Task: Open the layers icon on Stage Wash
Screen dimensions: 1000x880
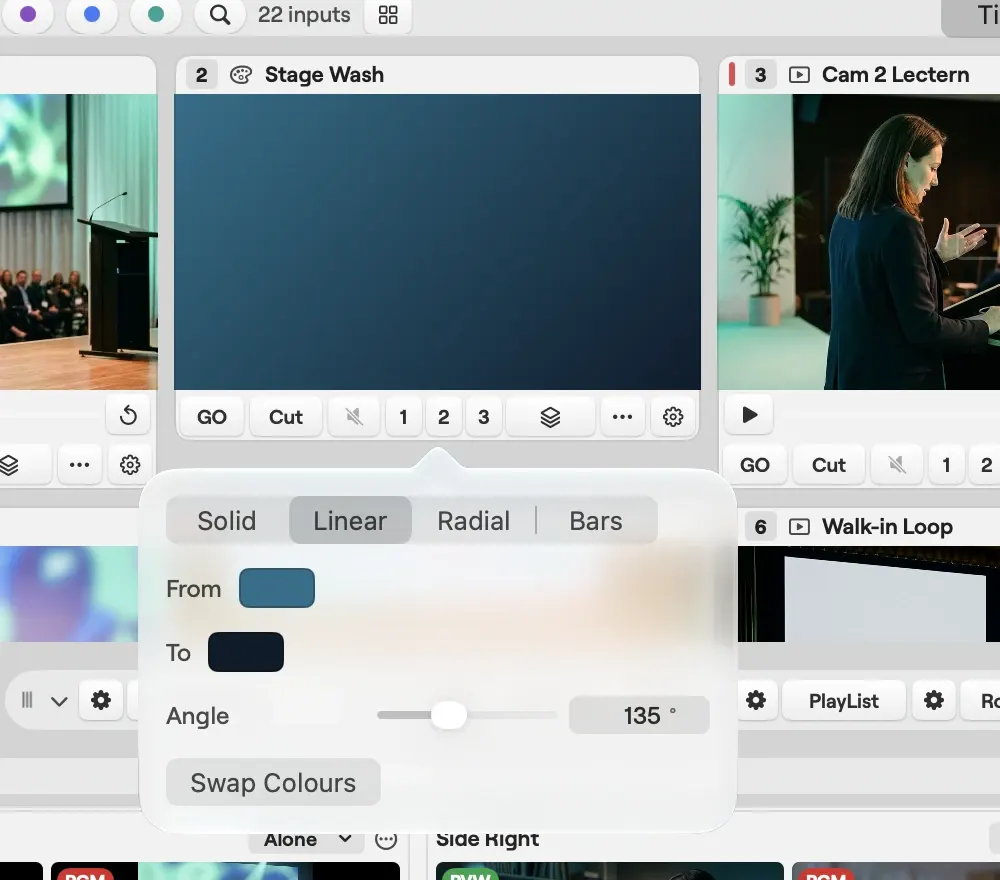Action: pos(550,417)
